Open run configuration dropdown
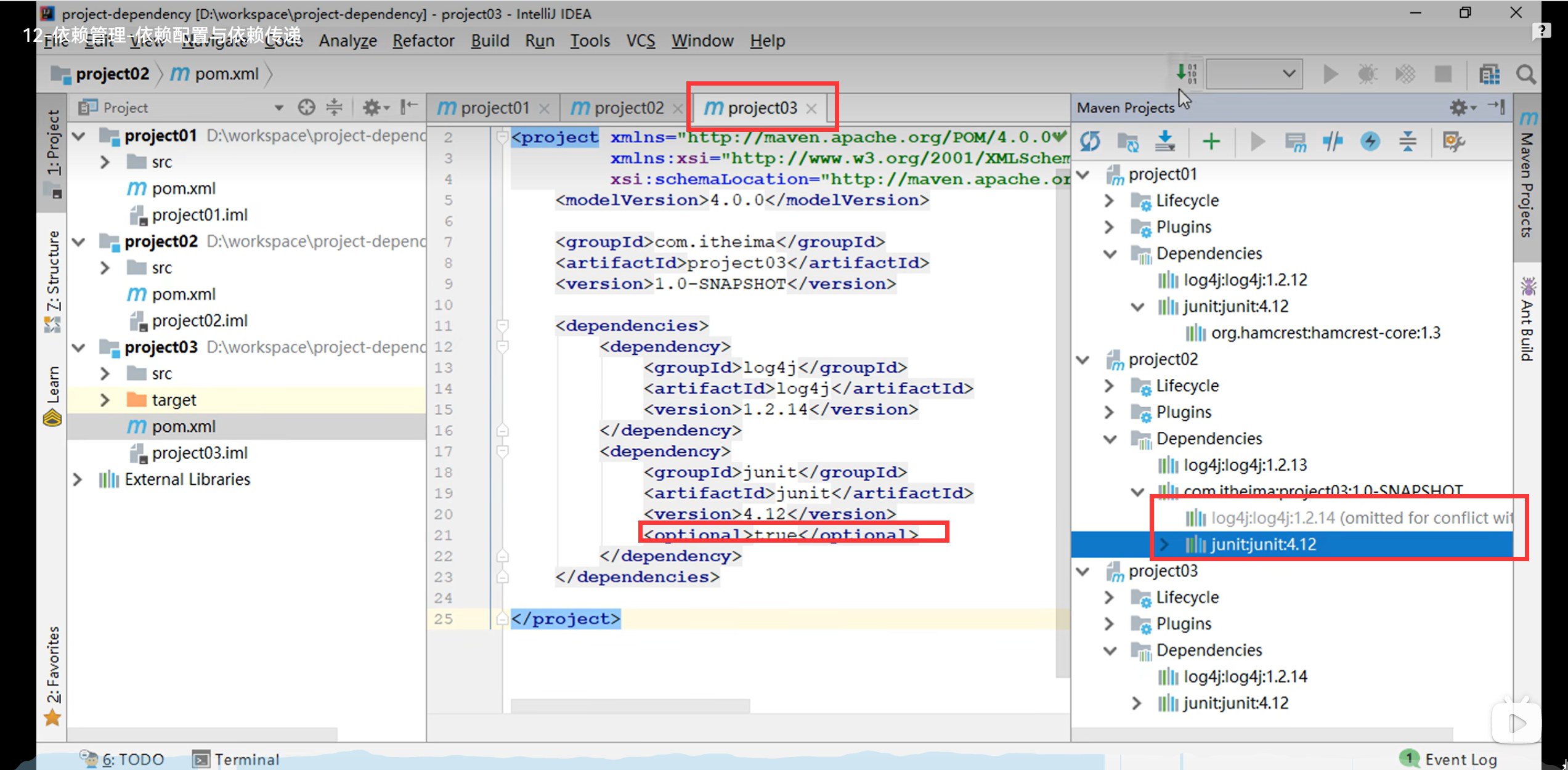The height and width of the screenshot is (770, 1568). click(x=1254, y=74)
